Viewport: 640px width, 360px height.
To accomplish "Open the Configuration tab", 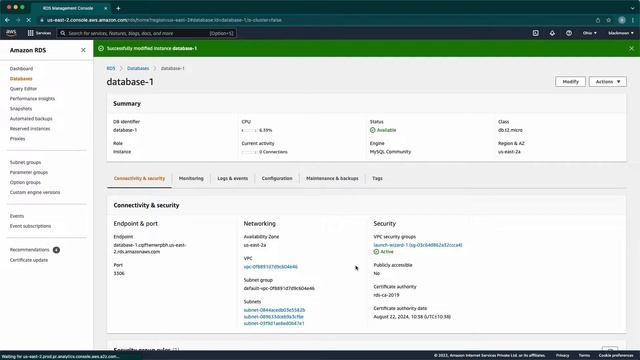I will tap(277, 178).
